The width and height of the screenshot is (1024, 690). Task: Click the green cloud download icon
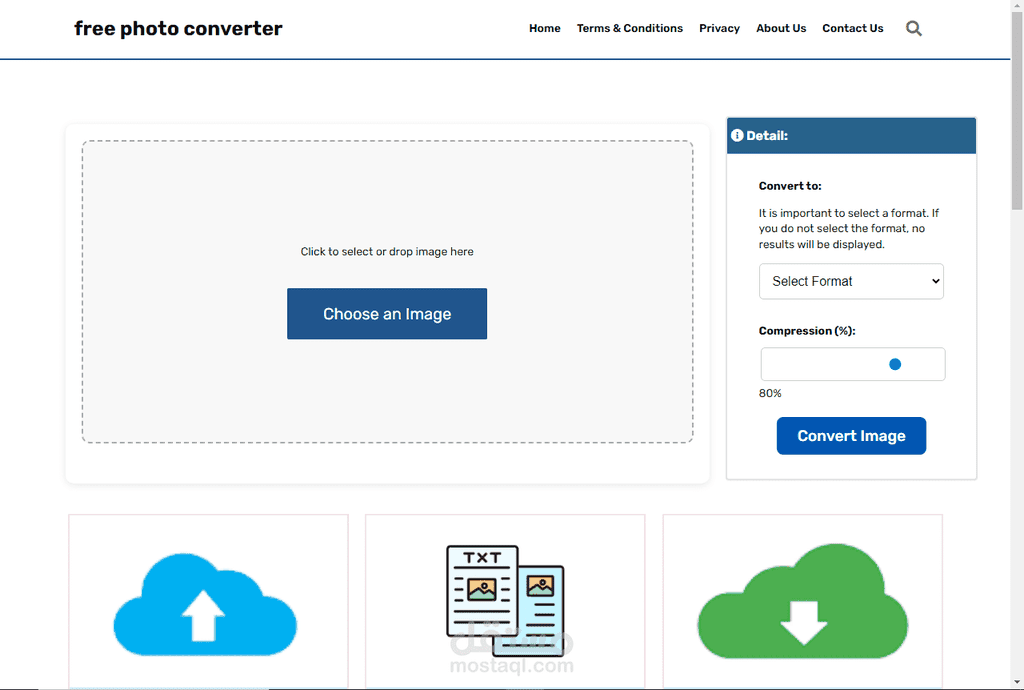click(x=803, y=601)
